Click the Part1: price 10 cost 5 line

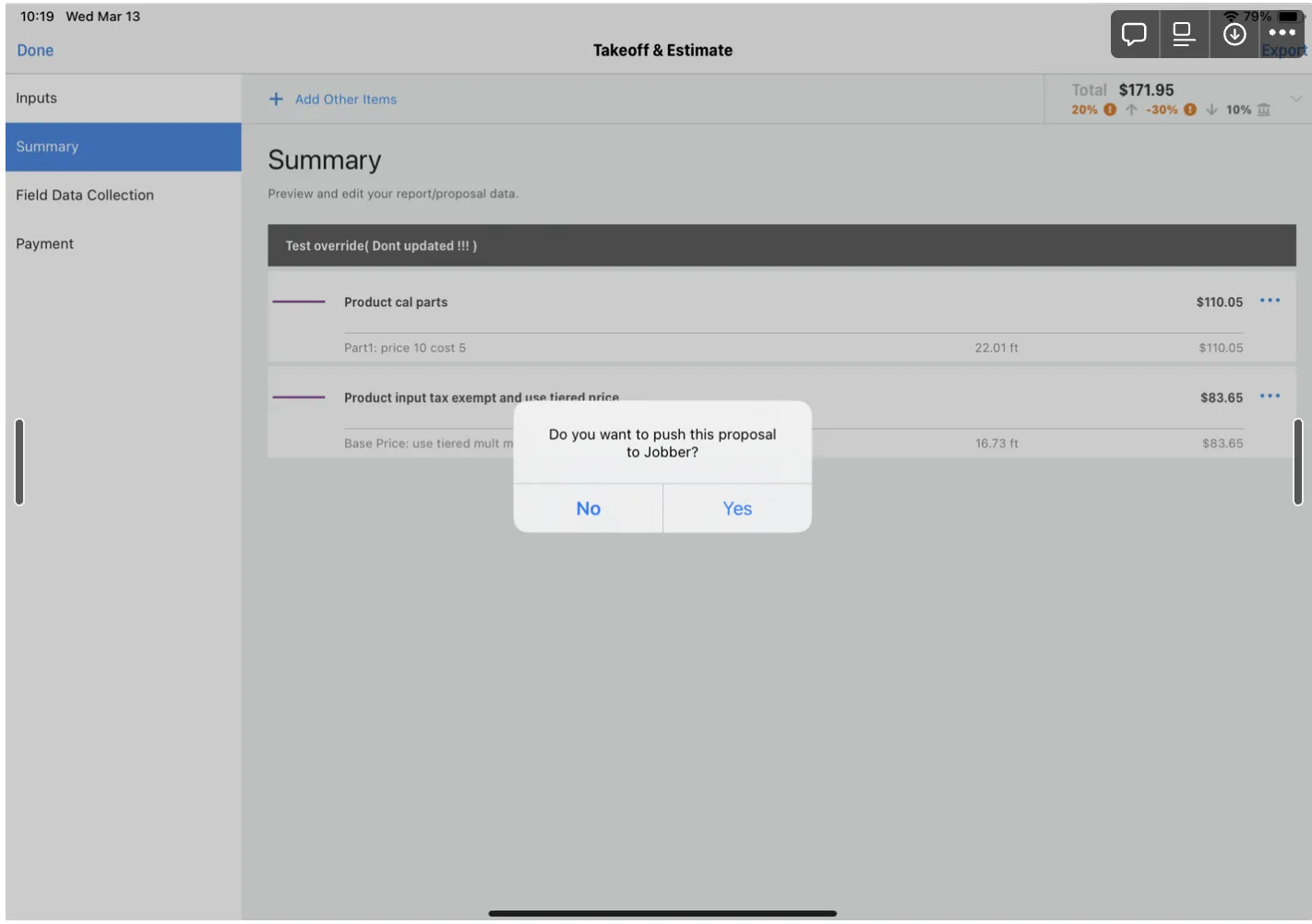pyautogui.click(x=405, y=348)
